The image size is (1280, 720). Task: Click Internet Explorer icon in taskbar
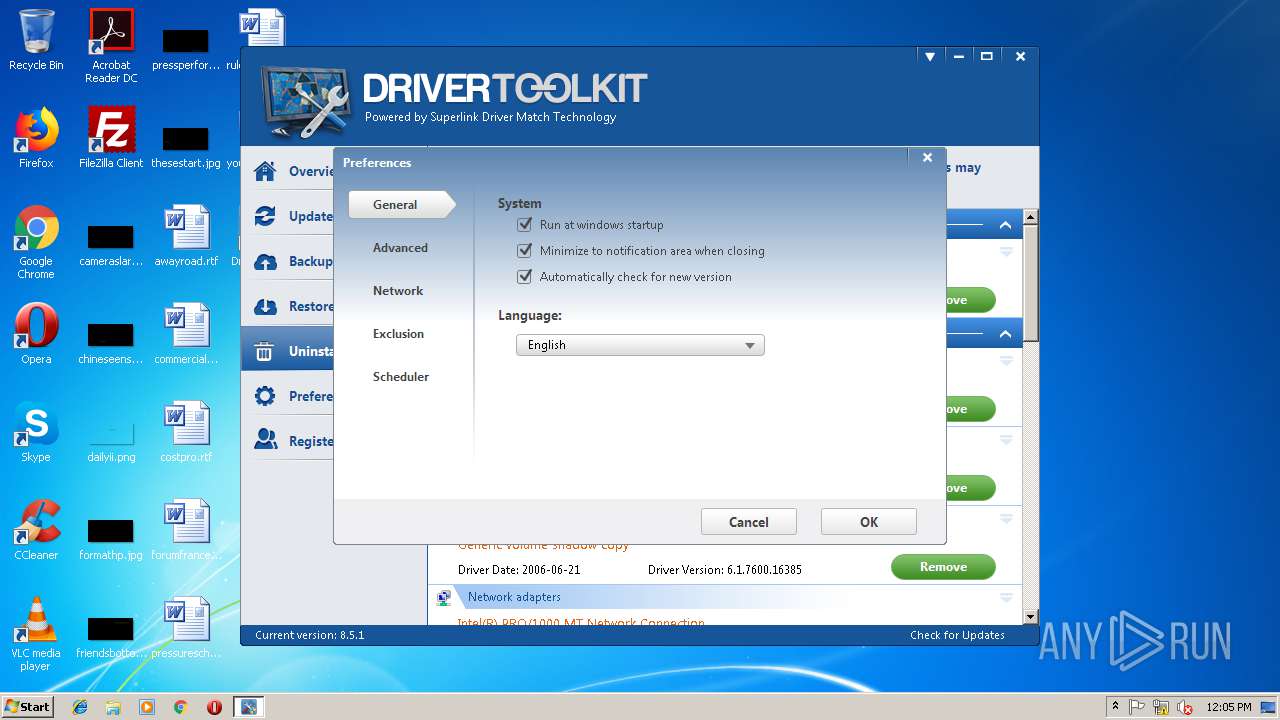(80, 707)
